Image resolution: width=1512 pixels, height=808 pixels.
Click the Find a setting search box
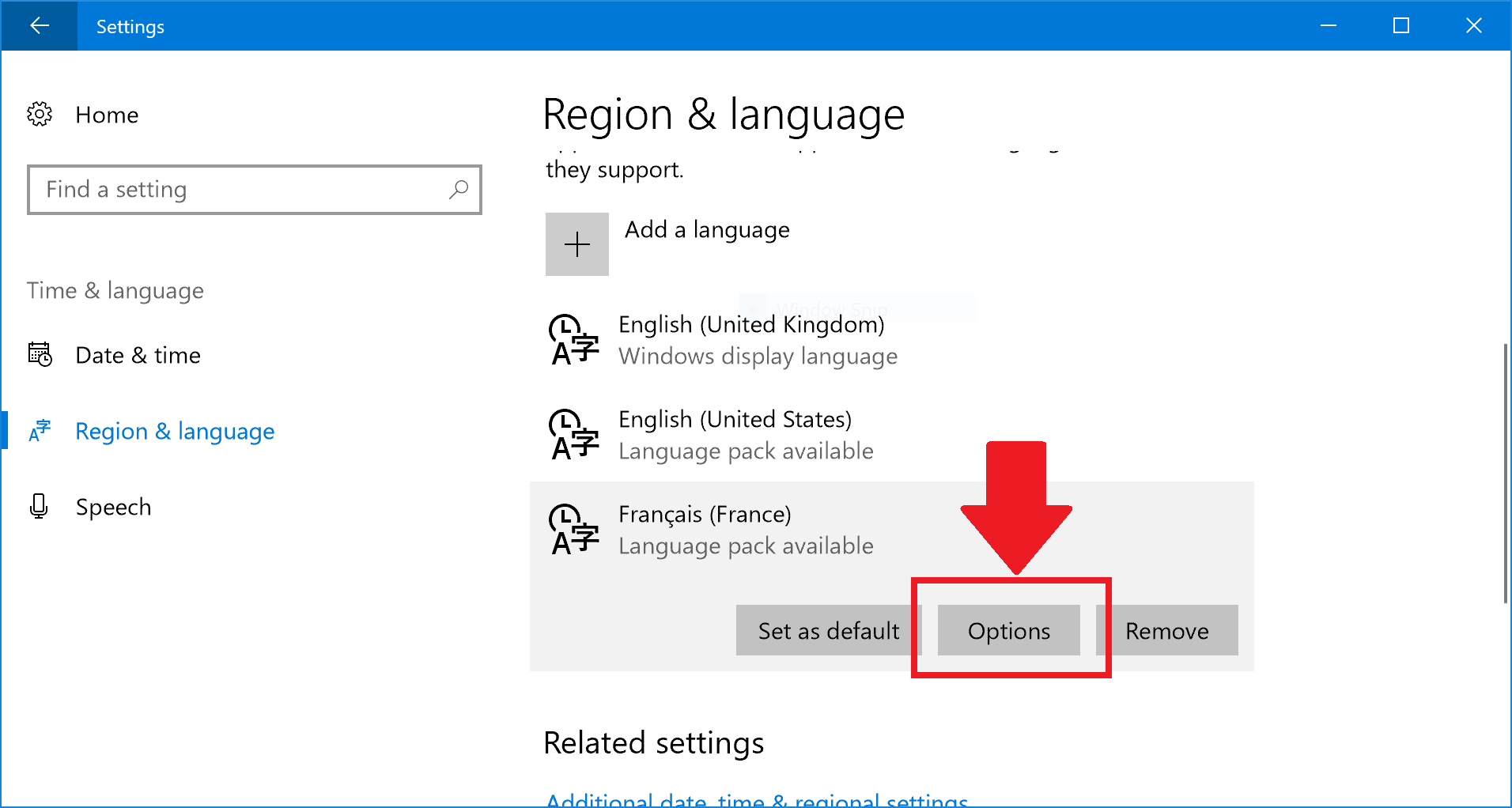[237, 190]
